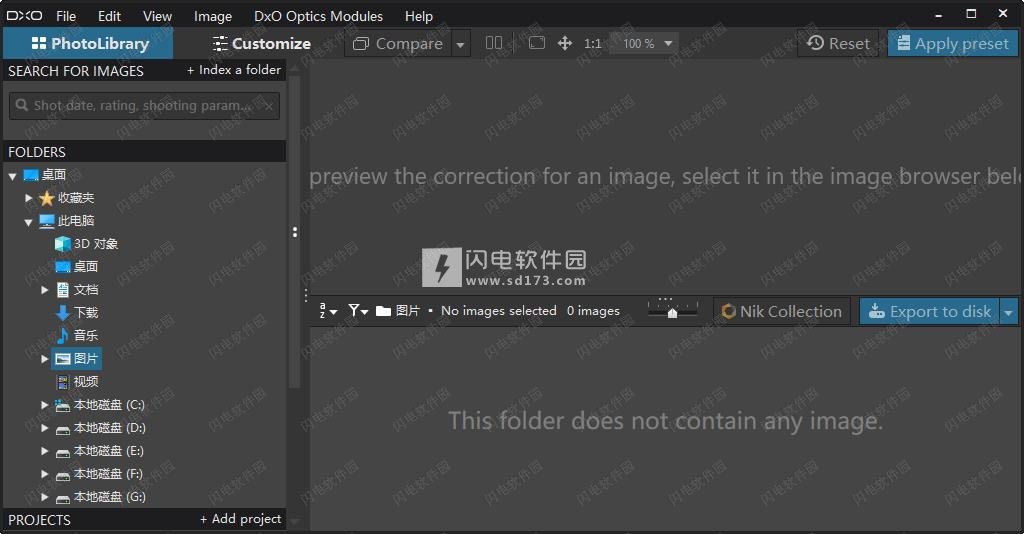Open the View menu

[157, 16]
